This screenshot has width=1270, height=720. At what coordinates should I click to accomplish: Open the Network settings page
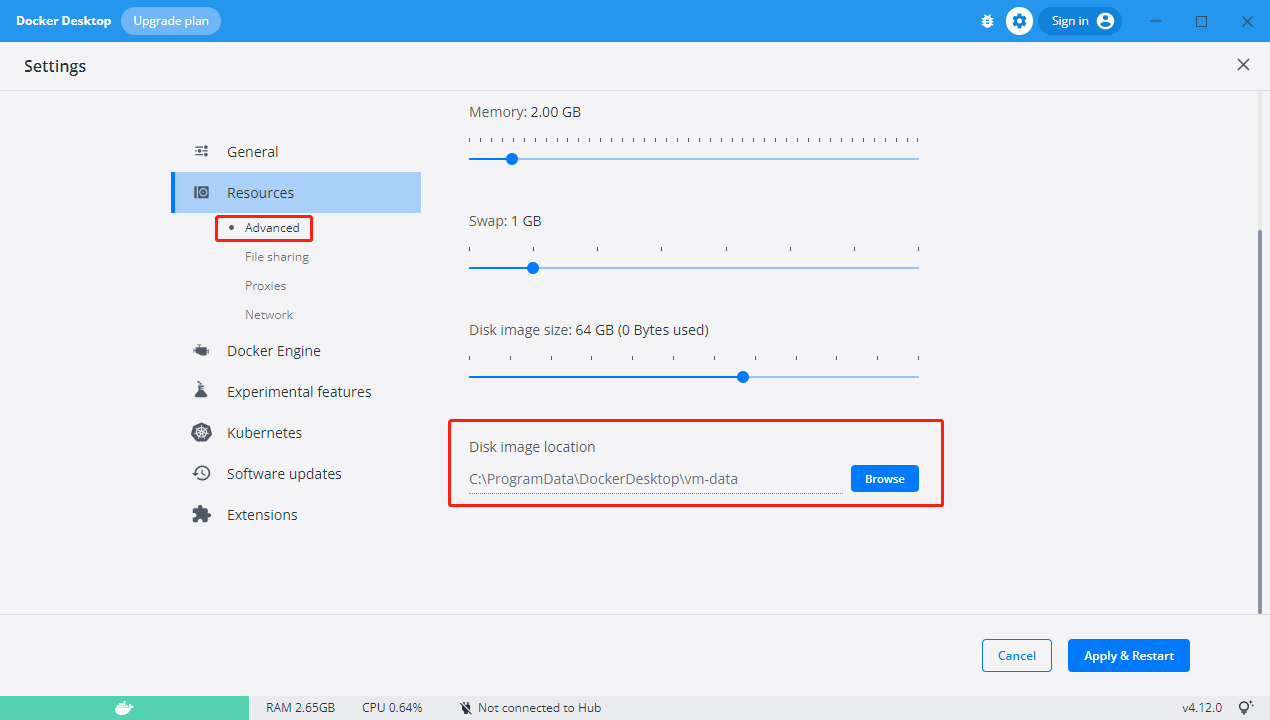point(268,314)
